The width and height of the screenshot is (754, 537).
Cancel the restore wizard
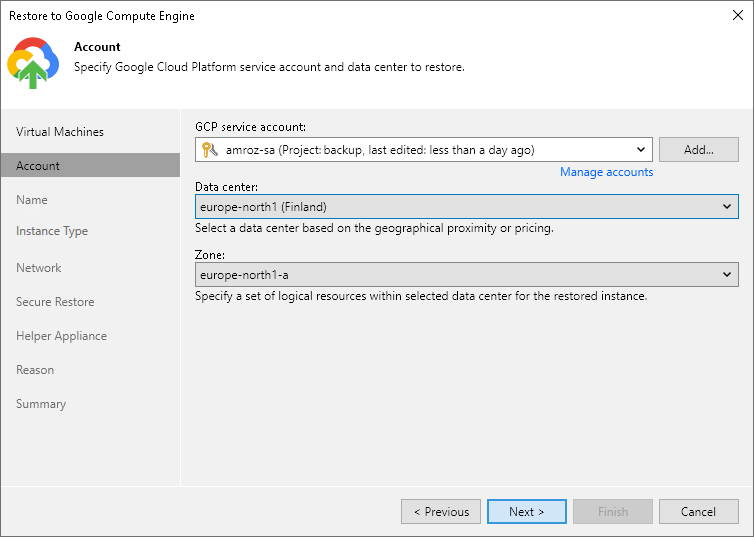[x=699, y=512]
